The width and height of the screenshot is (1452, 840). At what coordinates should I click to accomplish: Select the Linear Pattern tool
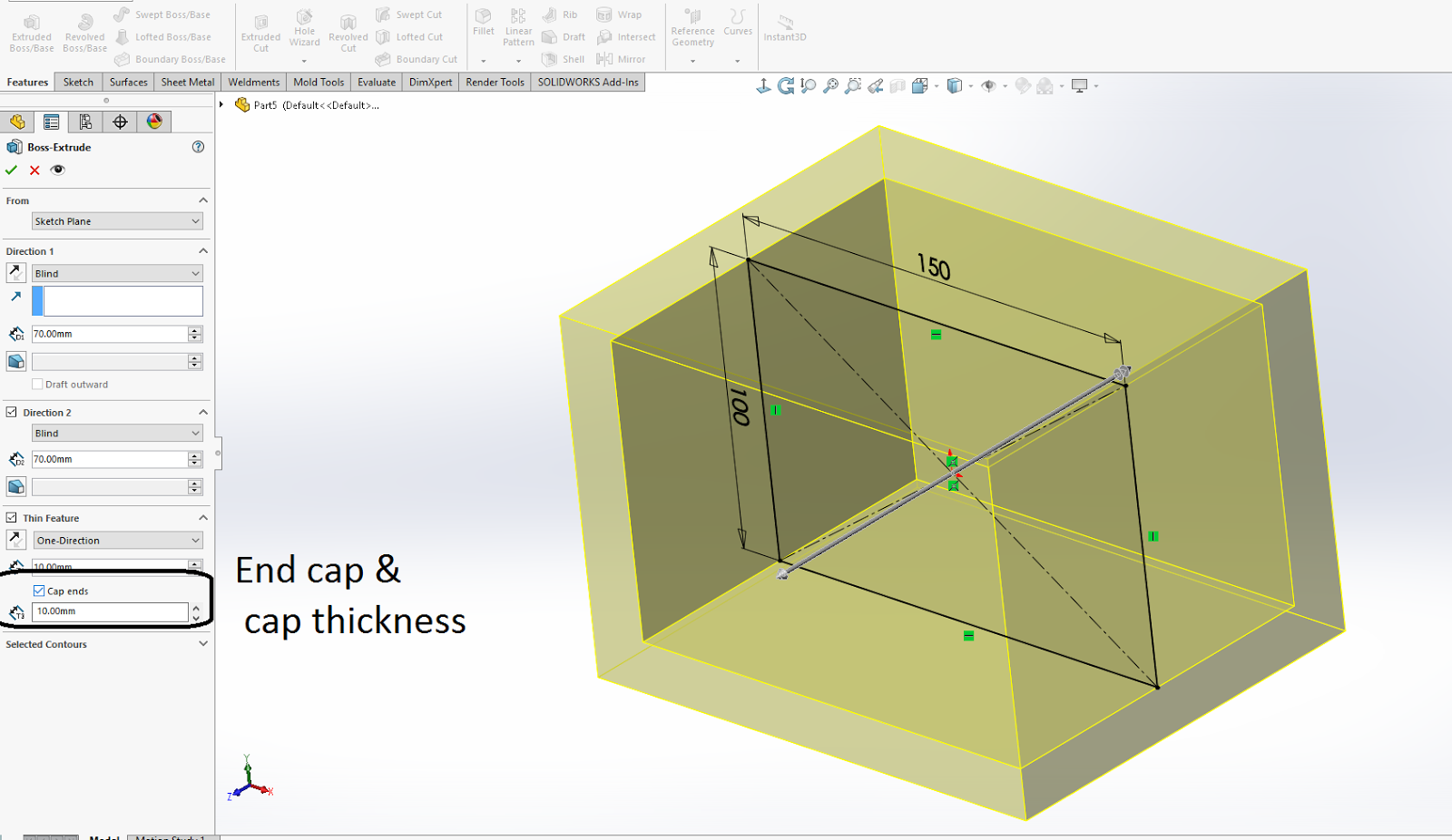coord(517,25)
